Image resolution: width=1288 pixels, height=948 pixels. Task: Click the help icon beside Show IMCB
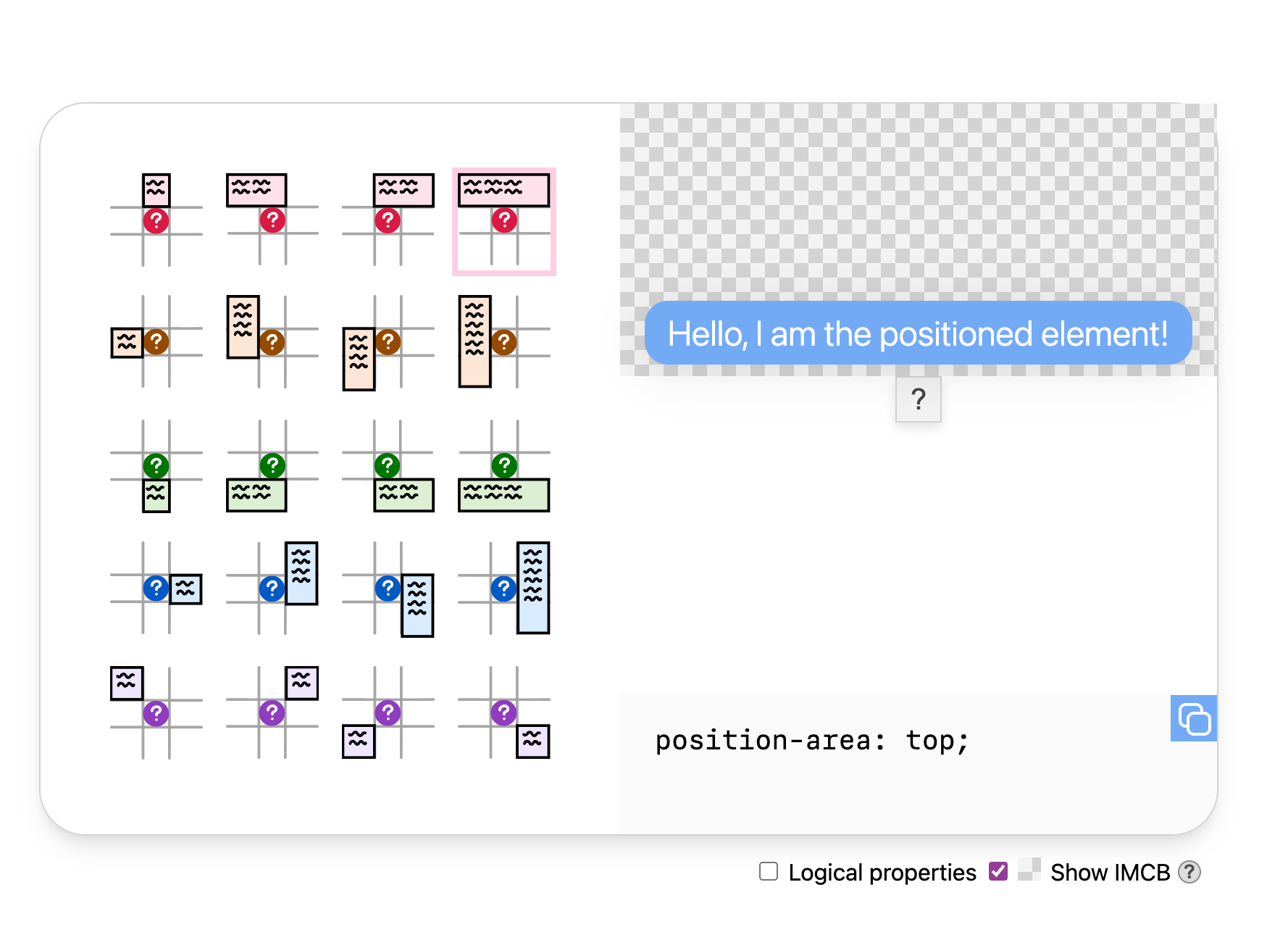[1189, 872]
